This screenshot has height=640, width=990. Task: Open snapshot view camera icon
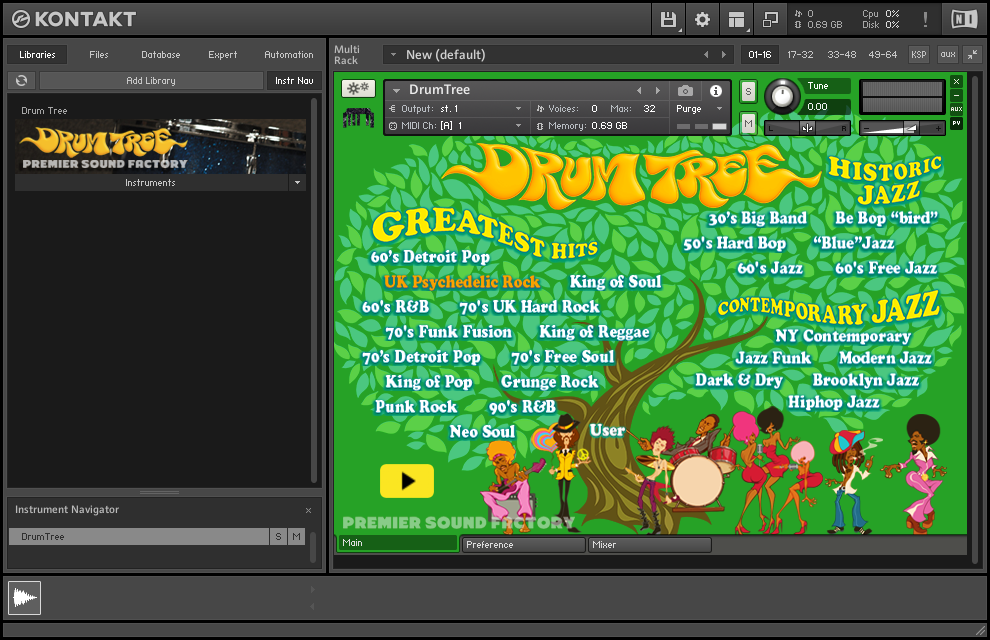click(685, 91)
